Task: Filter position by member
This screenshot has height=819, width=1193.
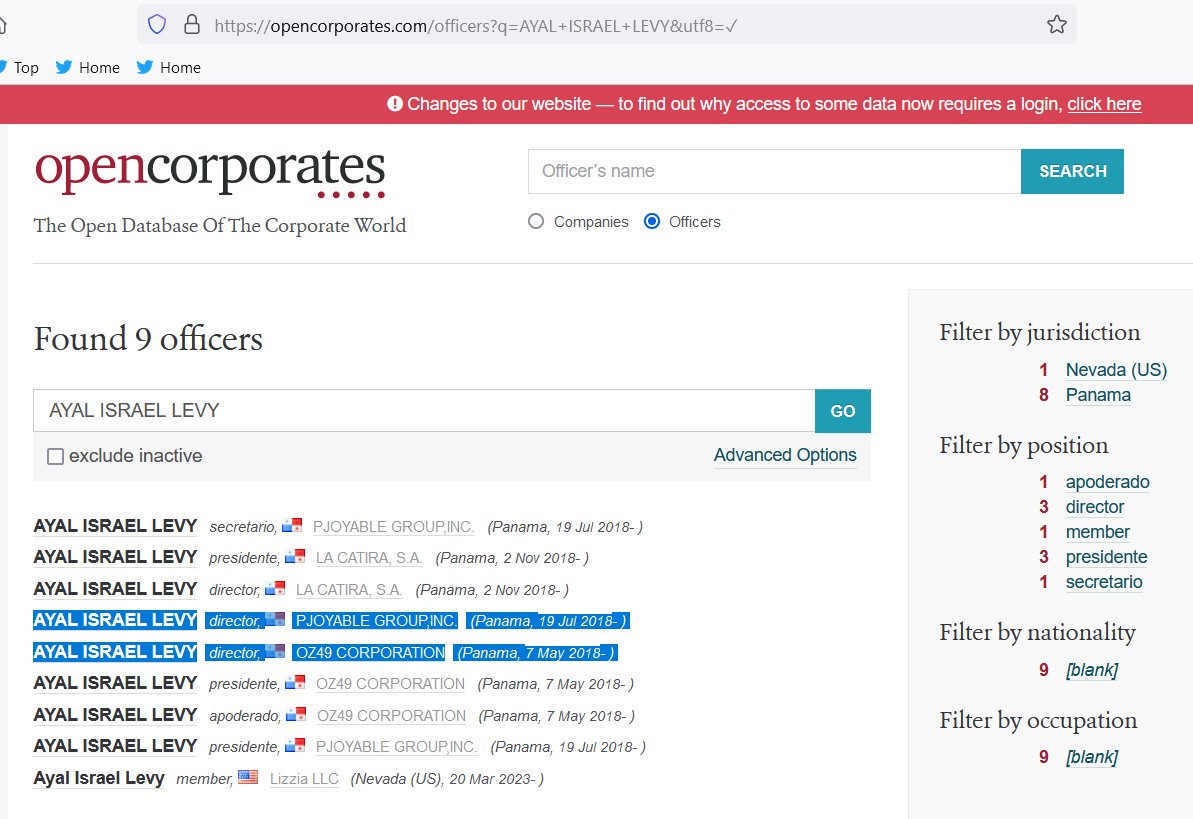Action: coord(1097,532)
